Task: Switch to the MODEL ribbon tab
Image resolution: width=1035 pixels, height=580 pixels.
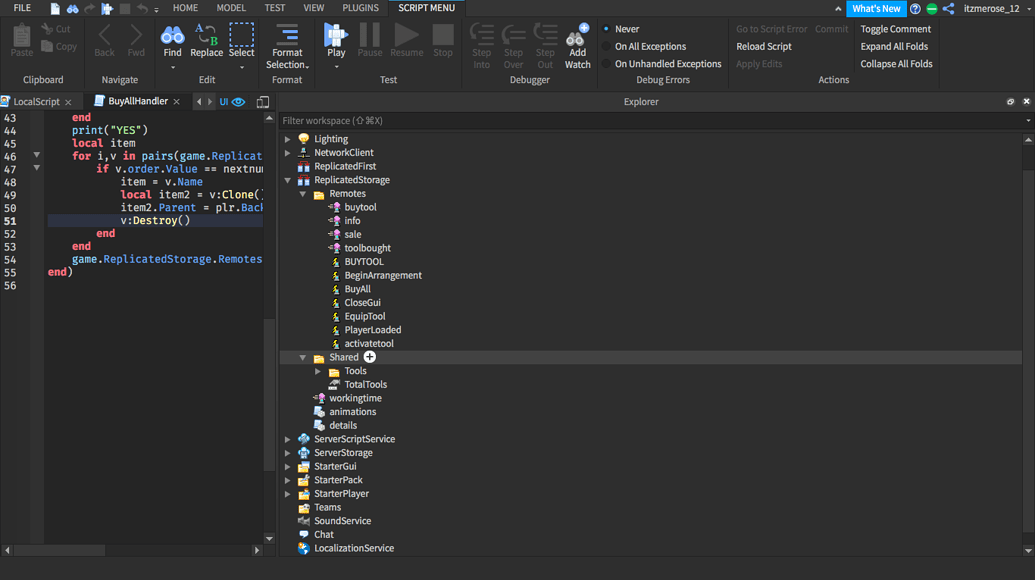Action: click(231, 8)
